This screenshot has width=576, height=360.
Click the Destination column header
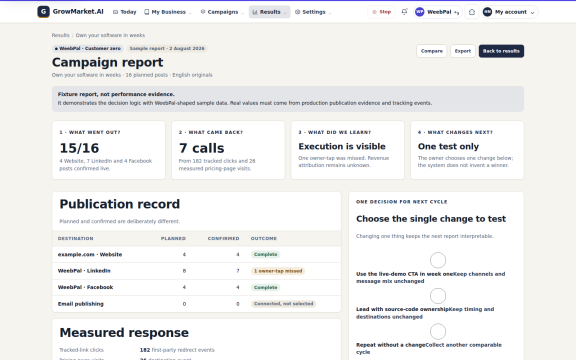pos(75,238)
